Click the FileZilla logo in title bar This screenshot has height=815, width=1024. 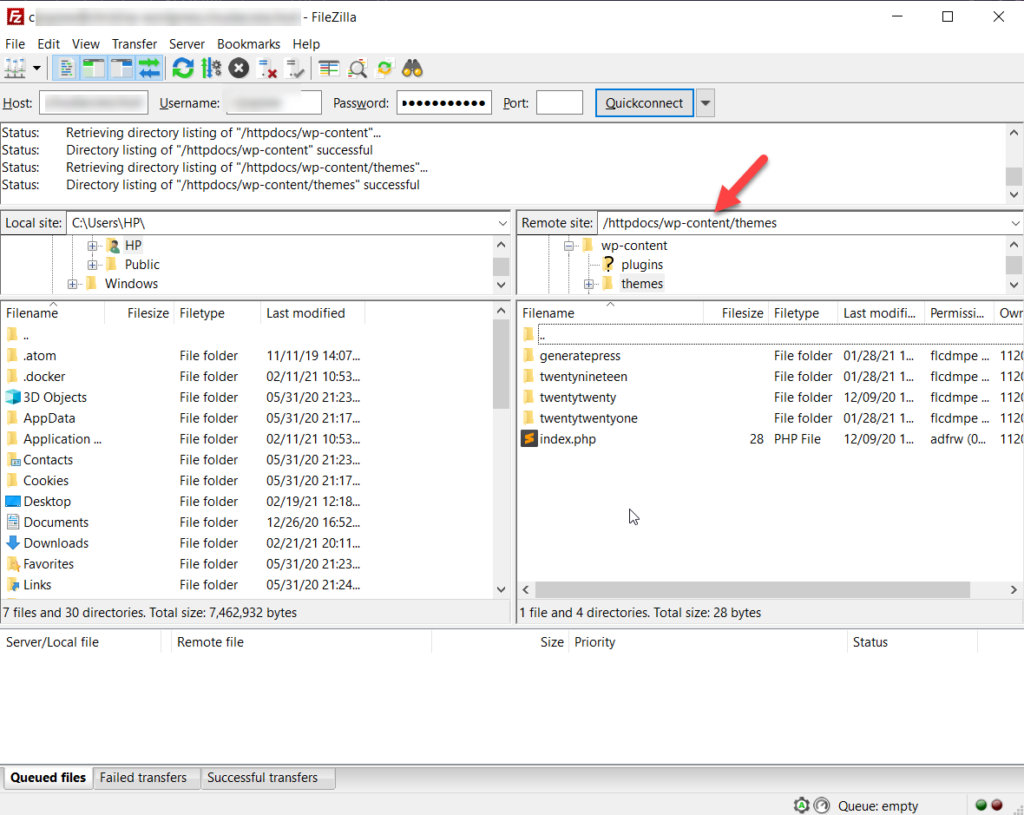click(15, 16)
